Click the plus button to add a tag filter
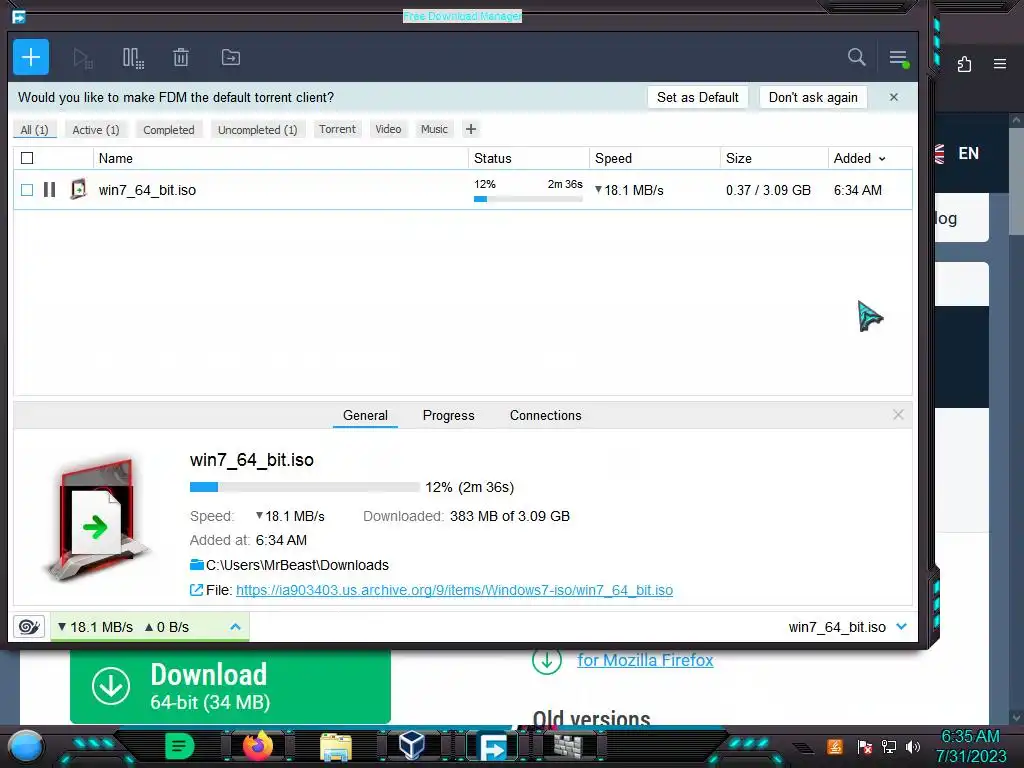1024x768 pixels. click(x=471, y=129)
